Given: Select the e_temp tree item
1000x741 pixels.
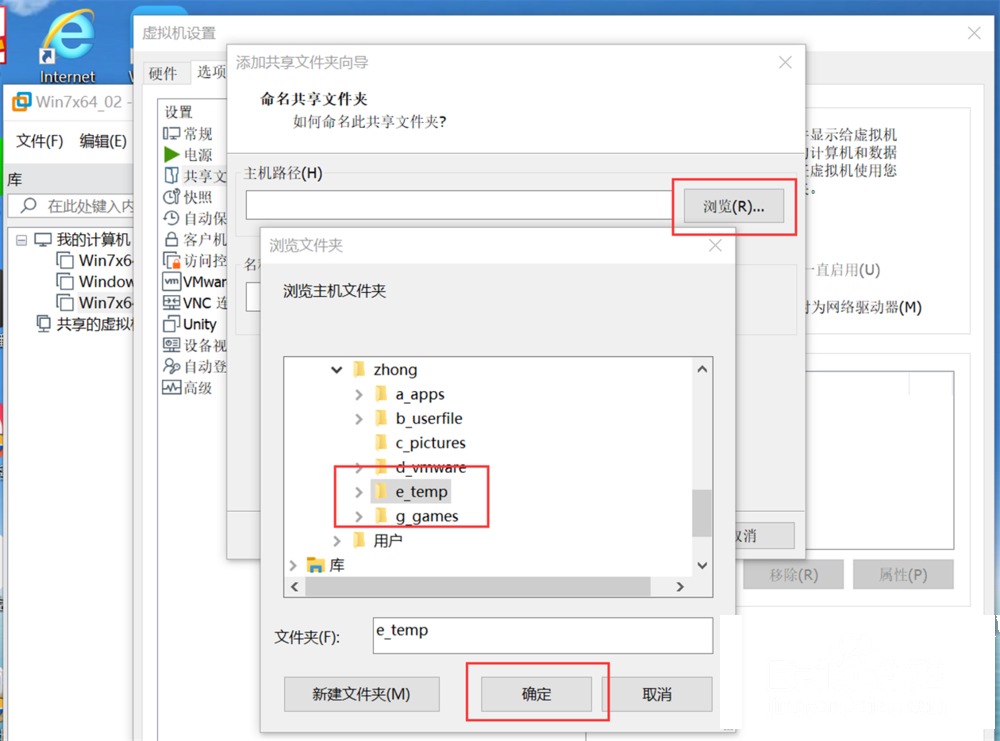Looking at the screenshot, I should (x=421, y=492).
